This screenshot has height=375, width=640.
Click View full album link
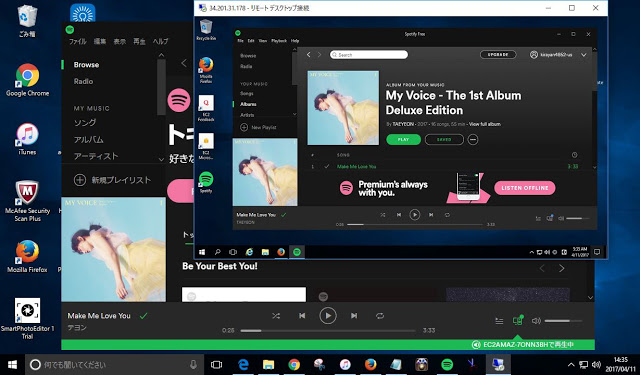pyautogui.click(x=484, y=124)
